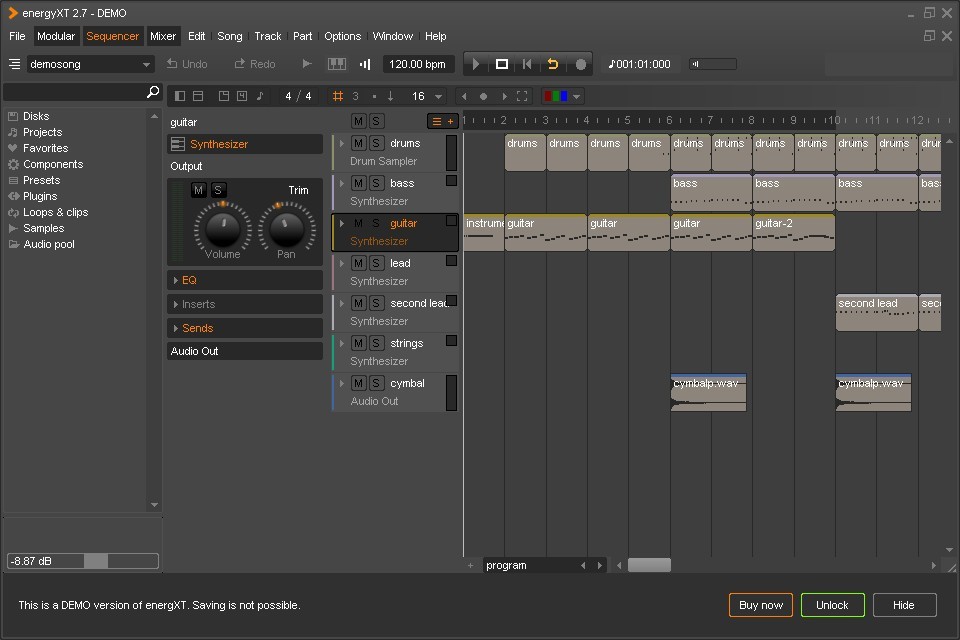This screenshot has width=960, height=640.
Task: Open Loops & clips in the browser
Action: coord(55,212)
